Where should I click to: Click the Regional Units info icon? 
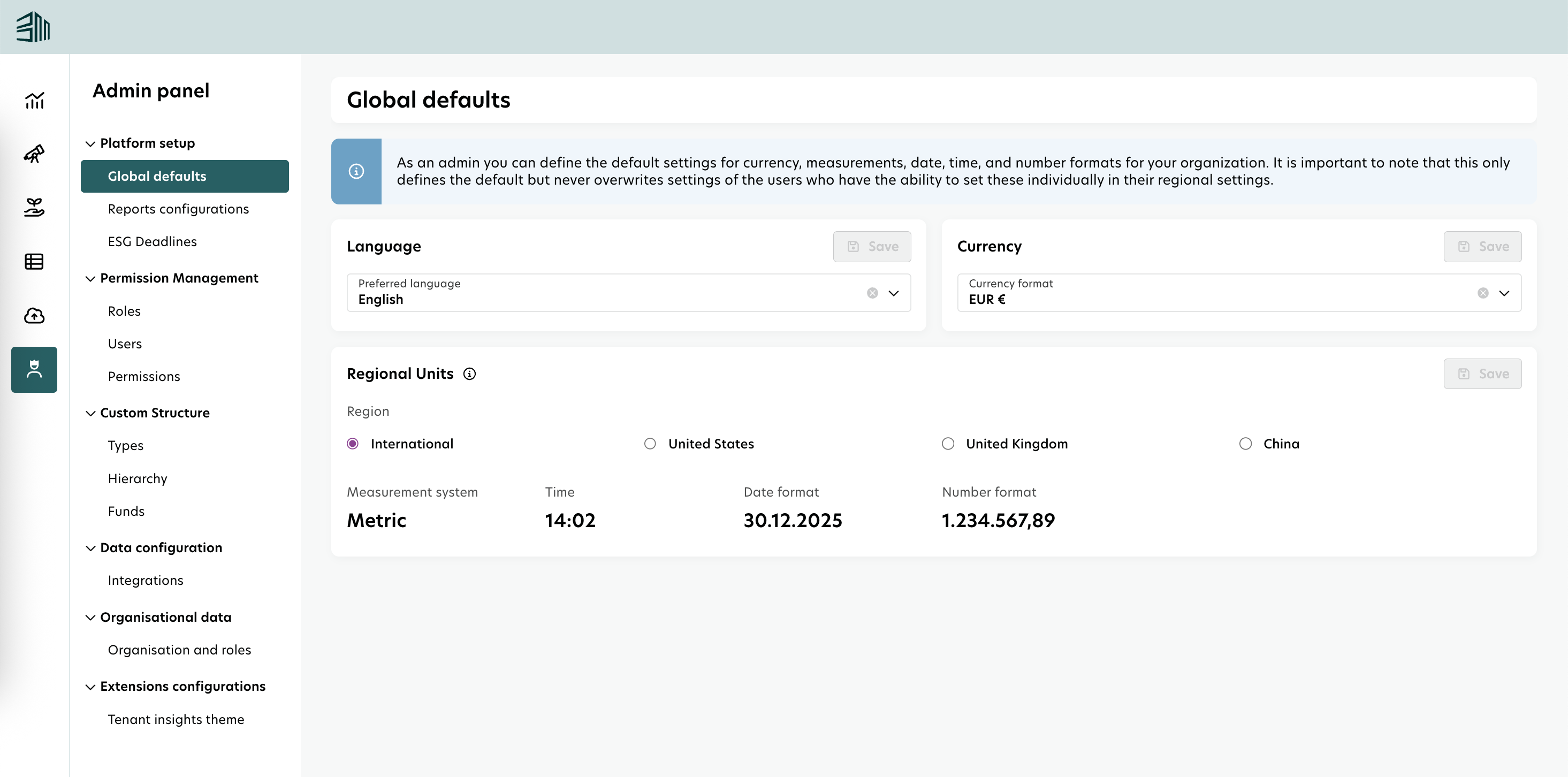pyautogui.click(x=469, y=374)
